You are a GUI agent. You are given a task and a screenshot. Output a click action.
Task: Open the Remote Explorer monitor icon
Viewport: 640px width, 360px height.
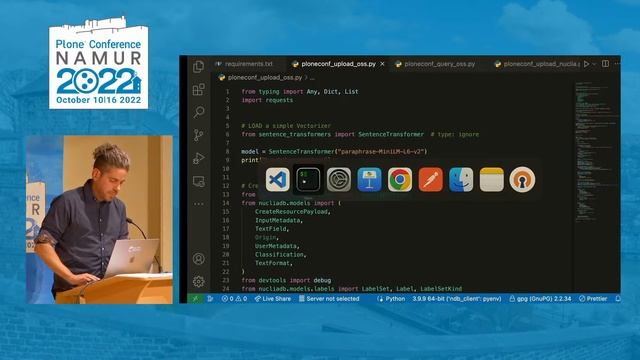point(198,181)
